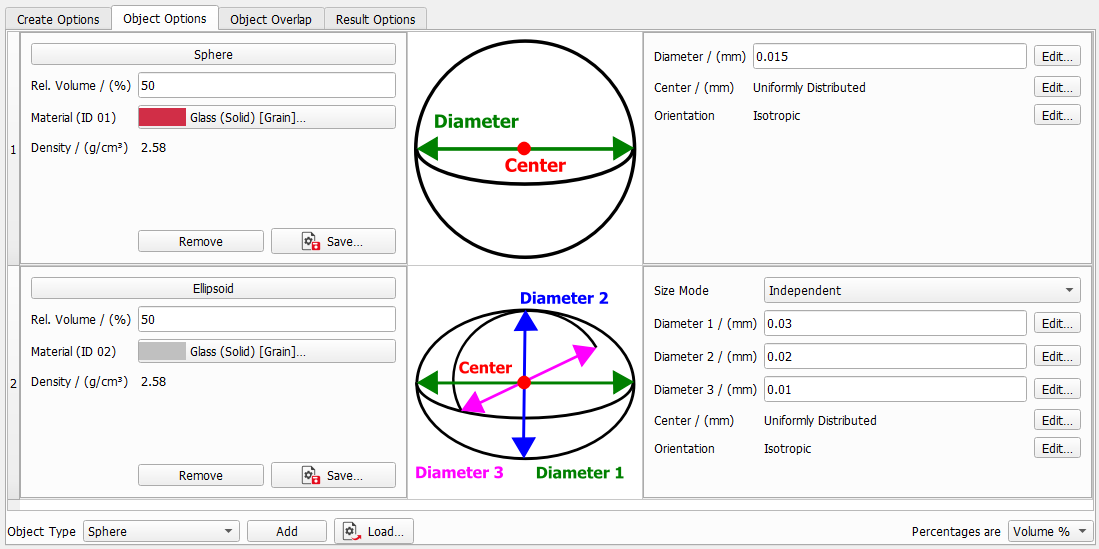1099x549 pixels.
Task: Open the Result Options tab
Action: pyautogui.click(x=376, y=19)
